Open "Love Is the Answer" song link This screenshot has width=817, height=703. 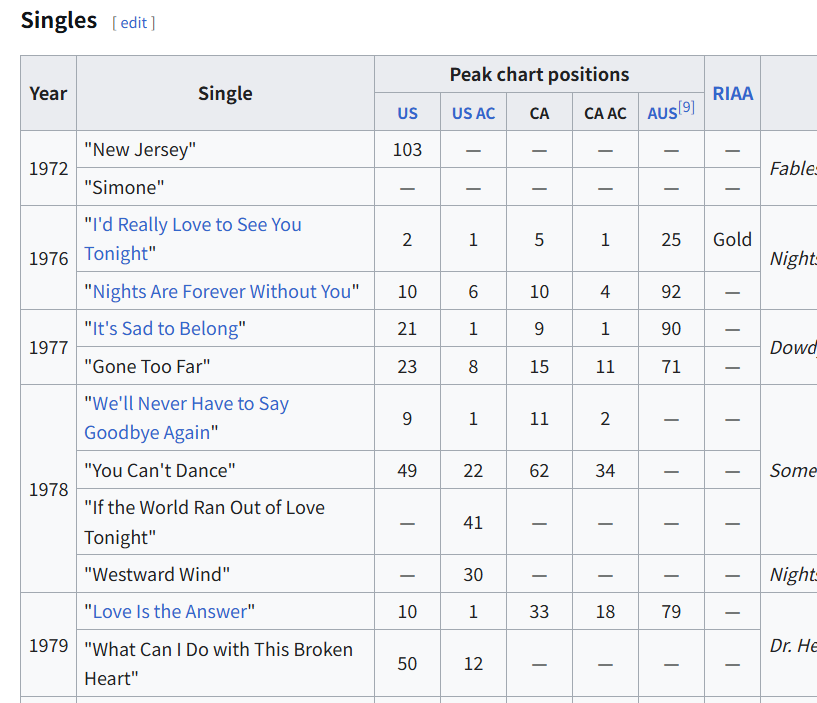pyautogui.click(x=170, y=611)
